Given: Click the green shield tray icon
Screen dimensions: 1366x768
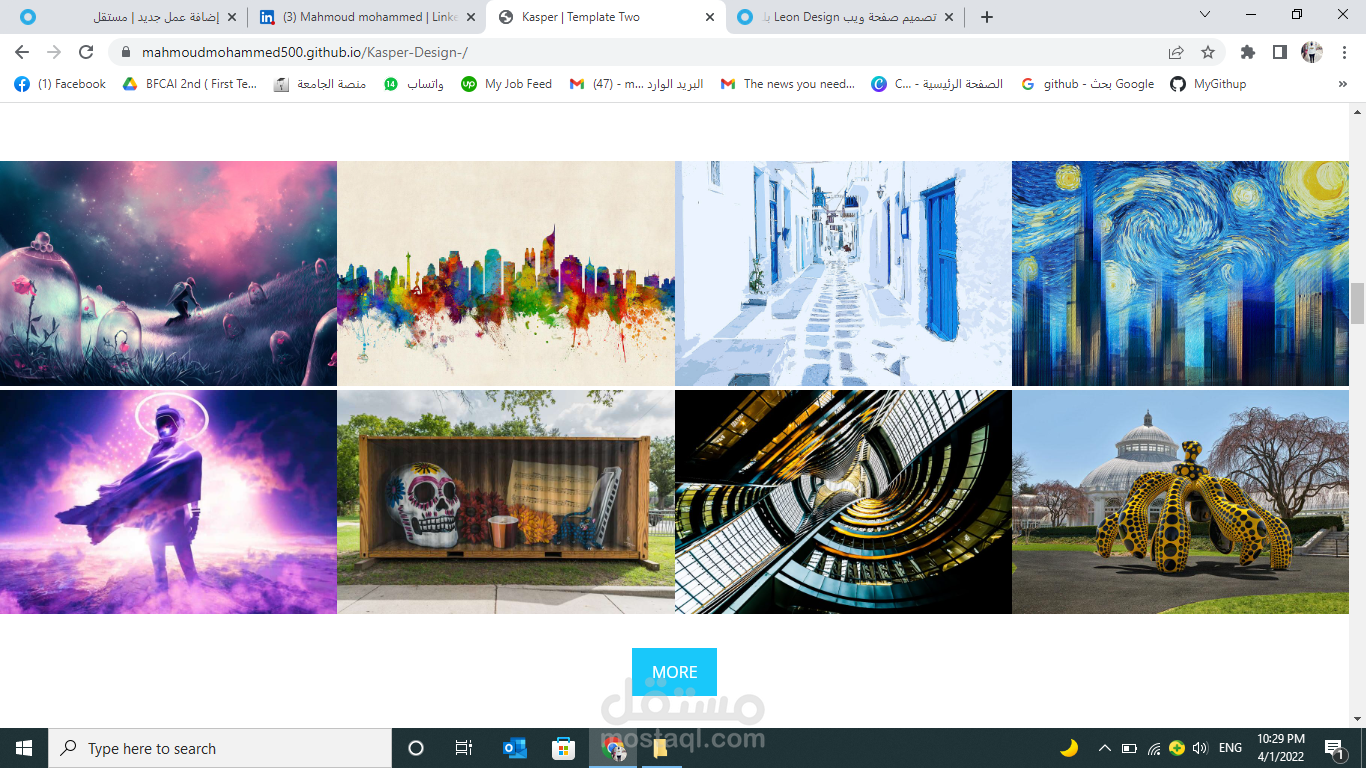Looking at the screenshot, I should [1177, 748].
